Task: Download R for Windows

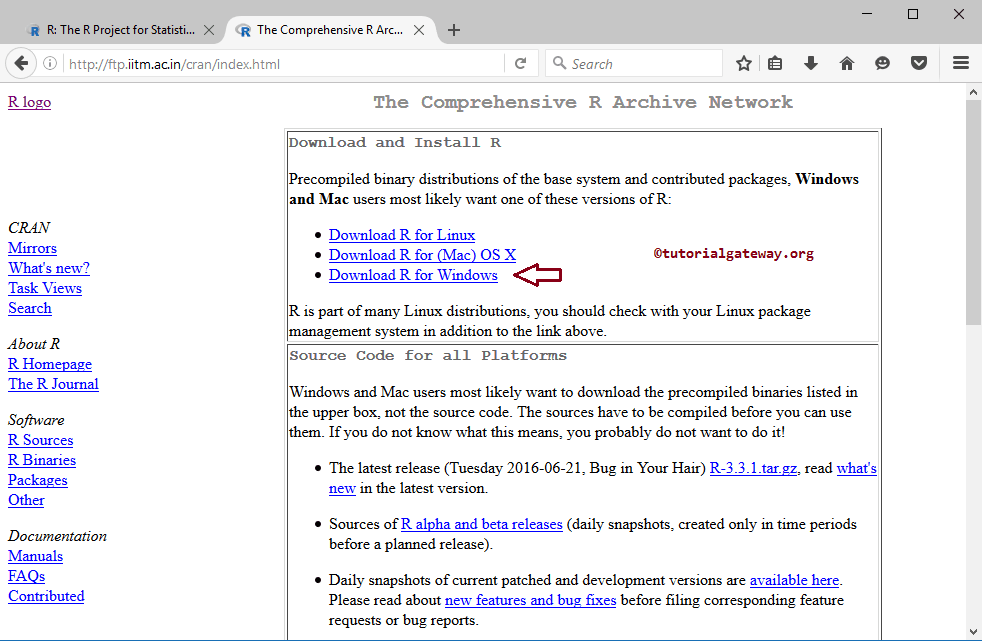Action: click(x=413, y=274)
